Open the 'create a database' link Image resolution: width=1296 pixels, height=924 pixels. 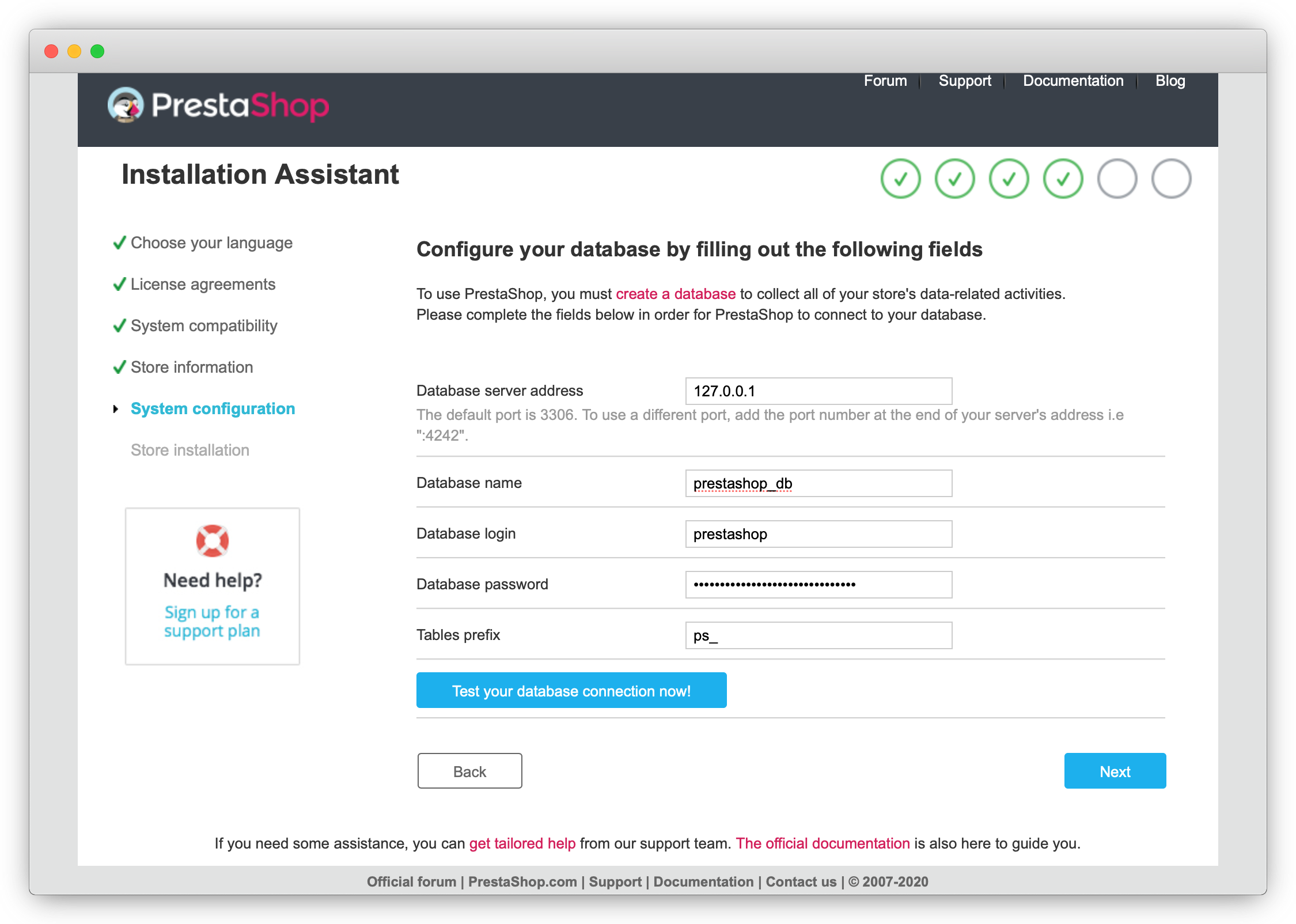pos(675,294)
